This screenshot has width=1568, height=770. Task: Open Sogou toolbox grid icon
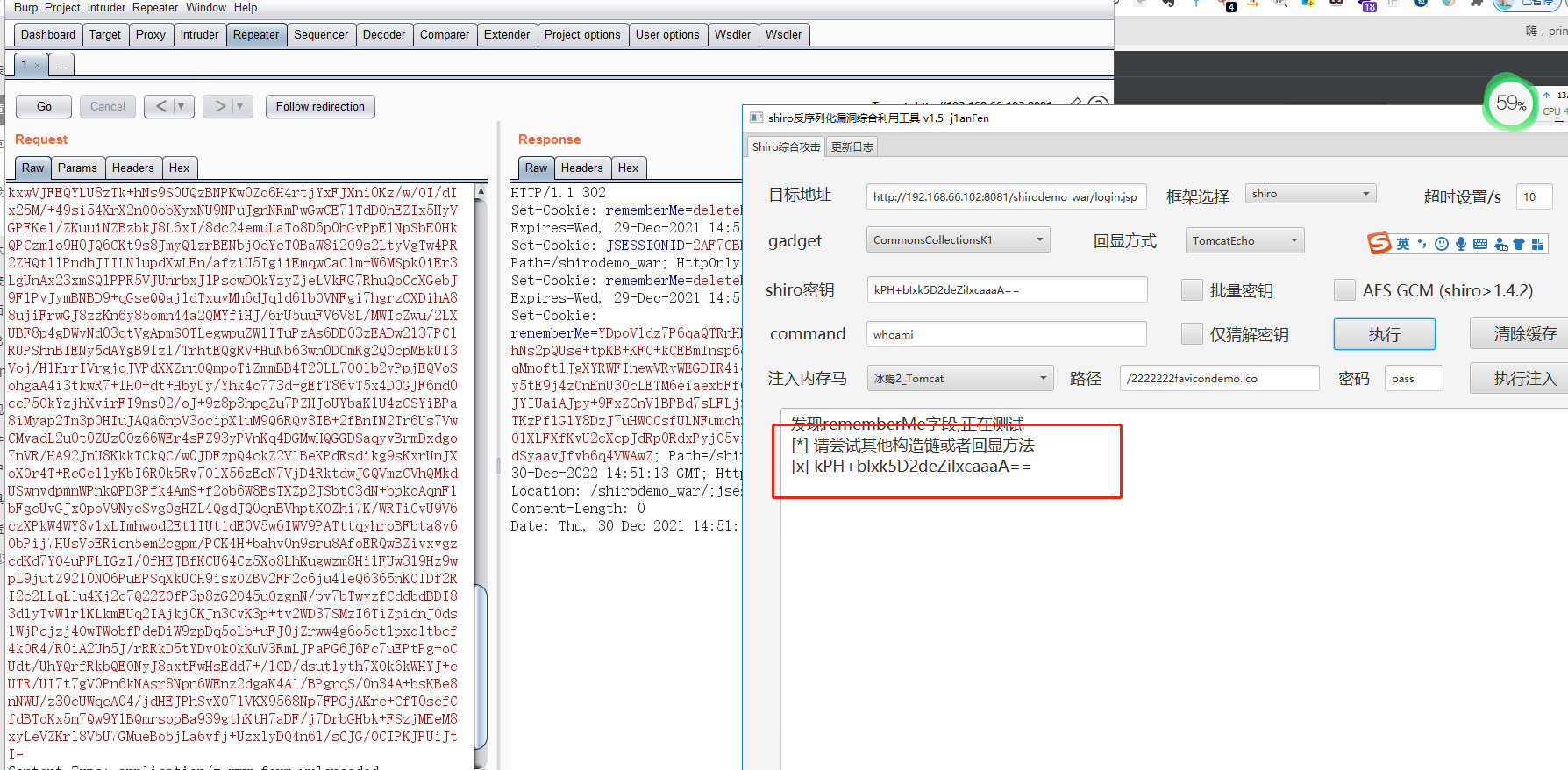(x=1537, y=244)
